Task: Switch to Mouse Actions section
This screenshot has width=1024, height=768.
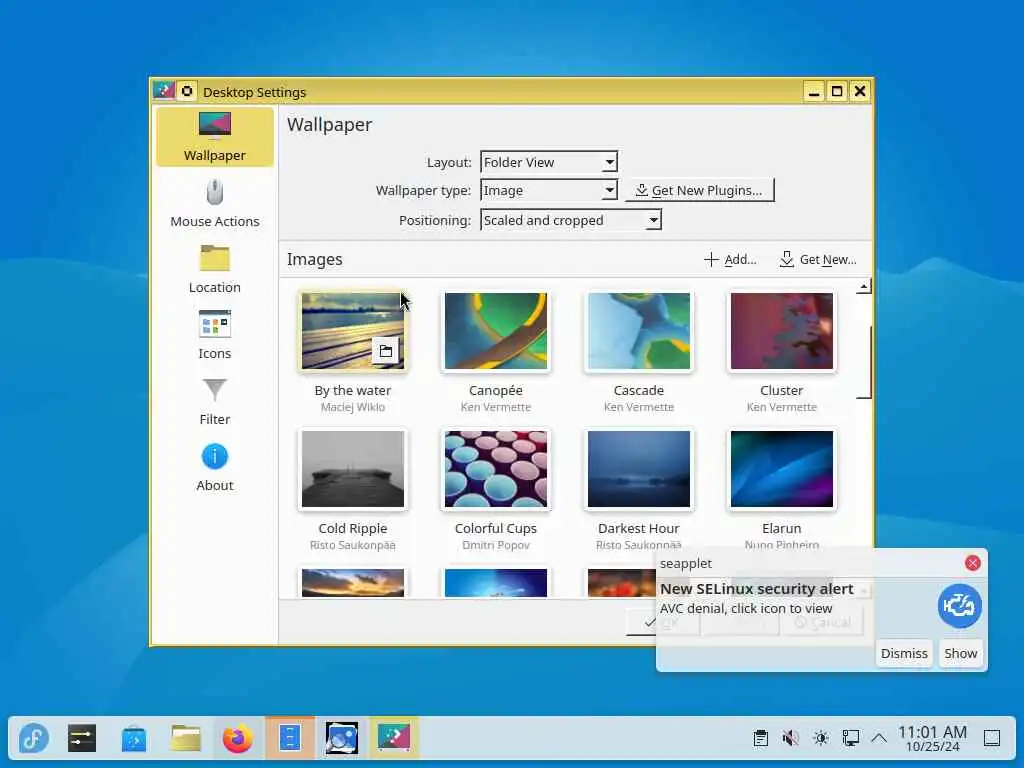Action: click(215, 204)
